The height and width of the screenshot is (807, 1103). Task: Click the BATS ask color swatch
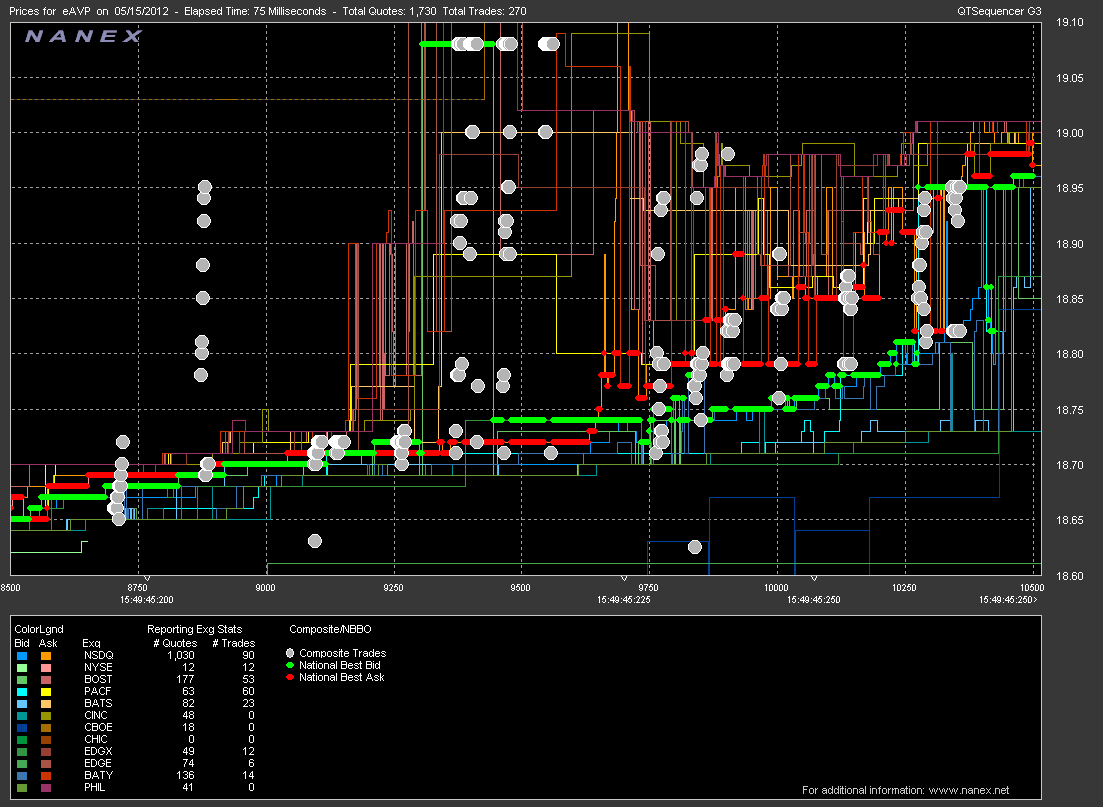coord(46,704)
